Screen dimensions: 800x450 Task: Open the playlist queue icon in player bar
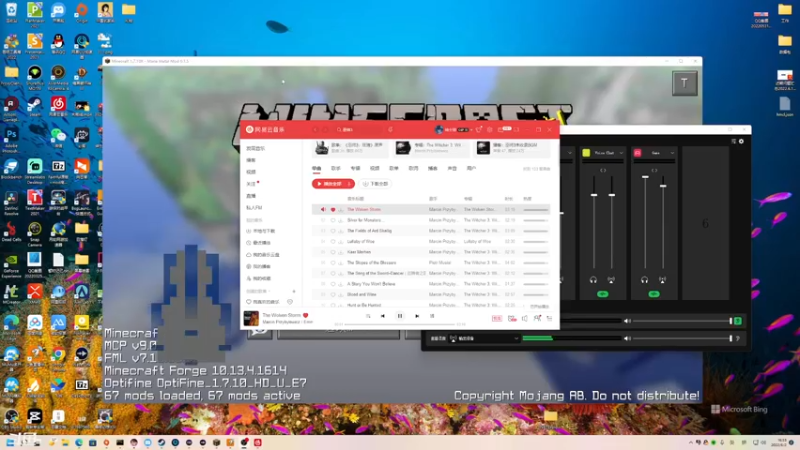[x=549, y=318]
